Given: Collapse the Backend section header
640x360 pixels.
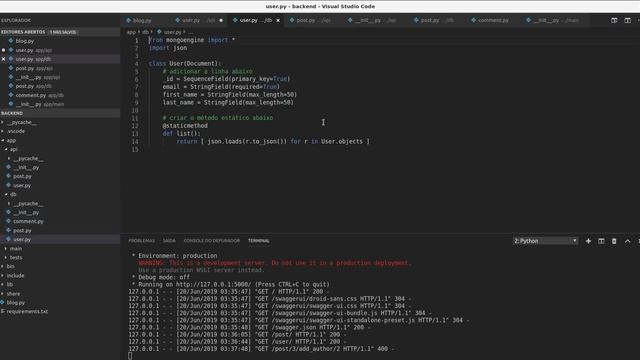Looking at the screenshot, I should (60, 113).
